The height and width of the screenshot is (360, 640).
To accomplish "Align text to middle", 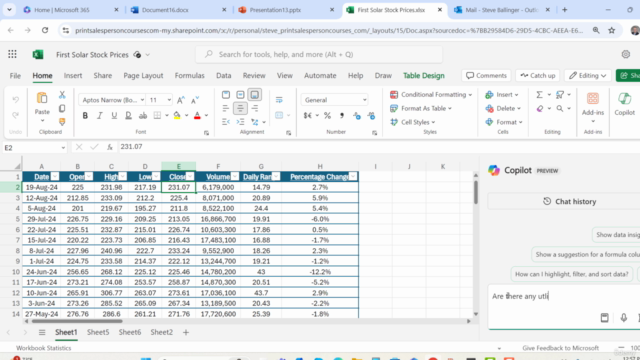I will pyautogui.click(x=240, y=95).
